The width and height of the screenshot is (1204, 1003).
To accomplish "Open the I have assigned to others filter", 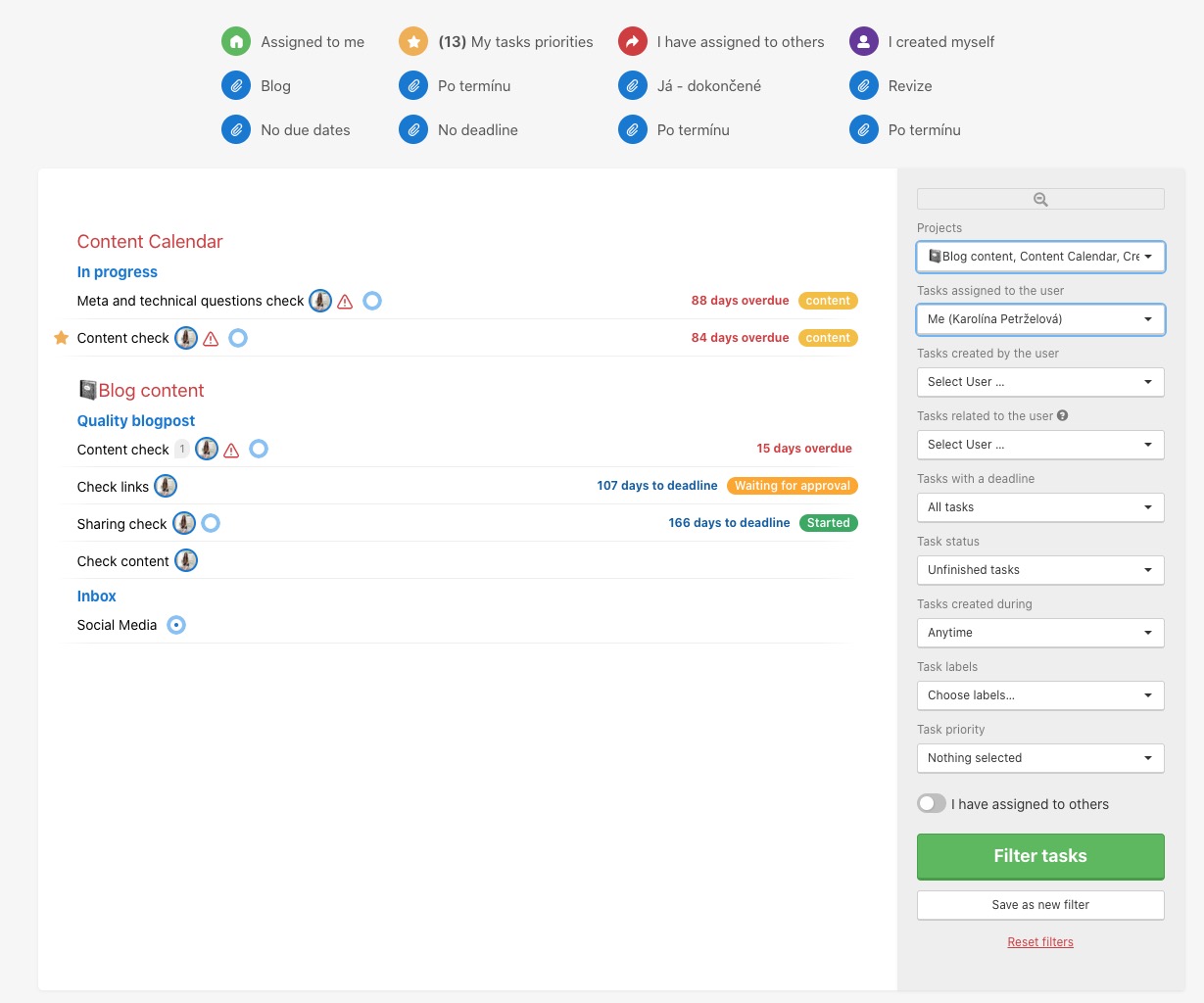I will pos(741,42).
